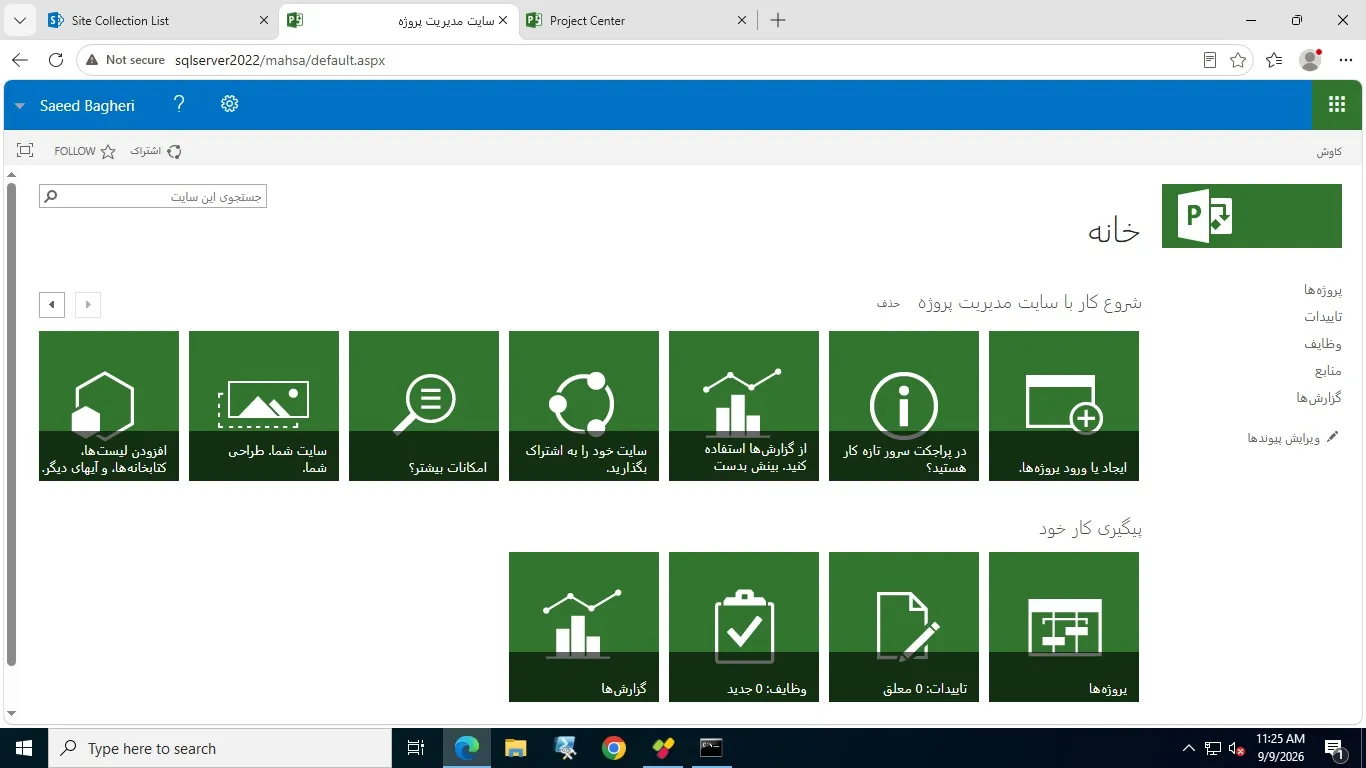Open the وظایف: 0 جدید tile
Image resolution: width=1366 pixels, height=768 pixels.
[x=744, y=627]
